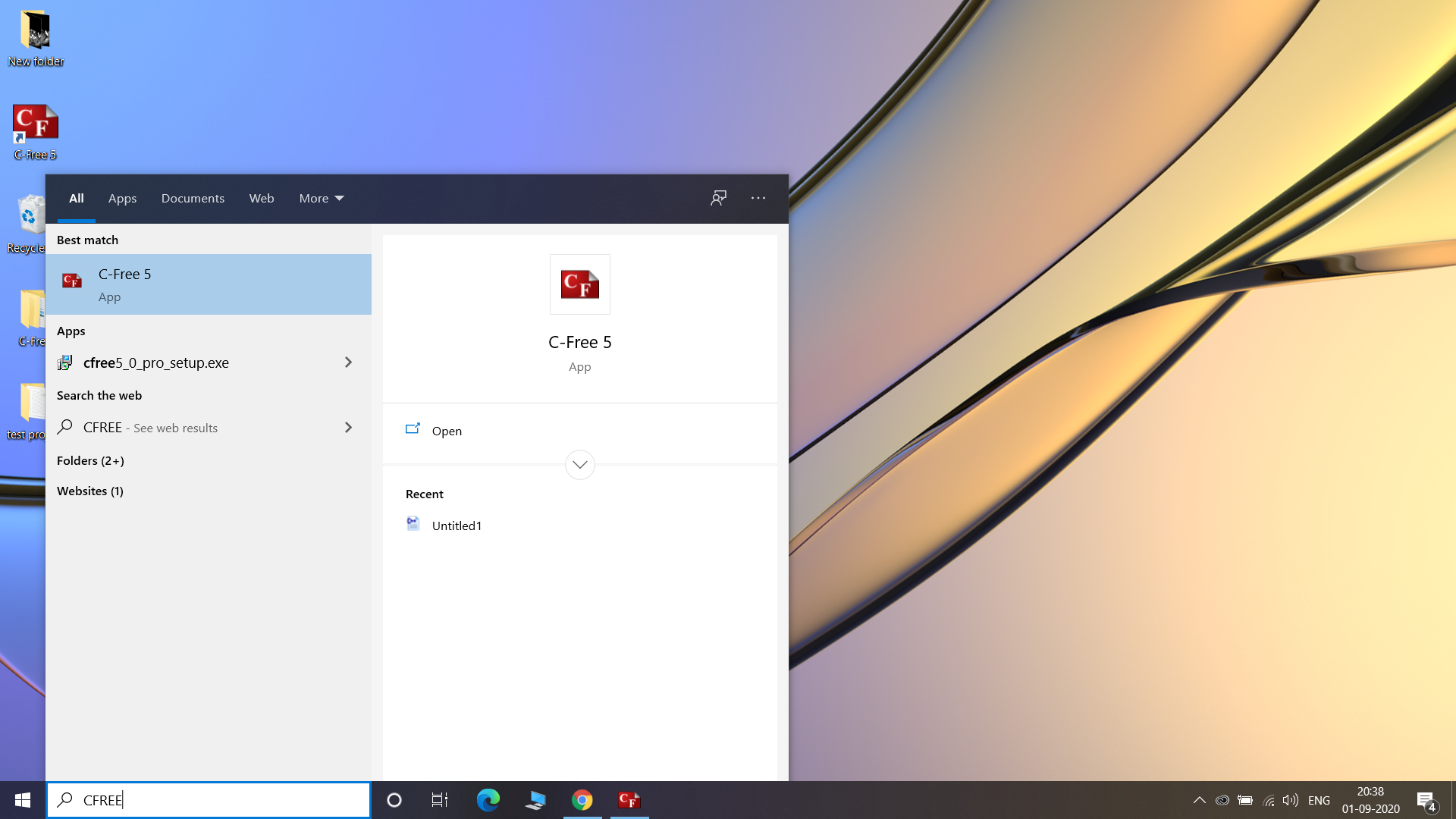This screenshot has height=819, width=1456.
Task: Open the pinned computer app on the taskbar
Action: click(535, 800)
